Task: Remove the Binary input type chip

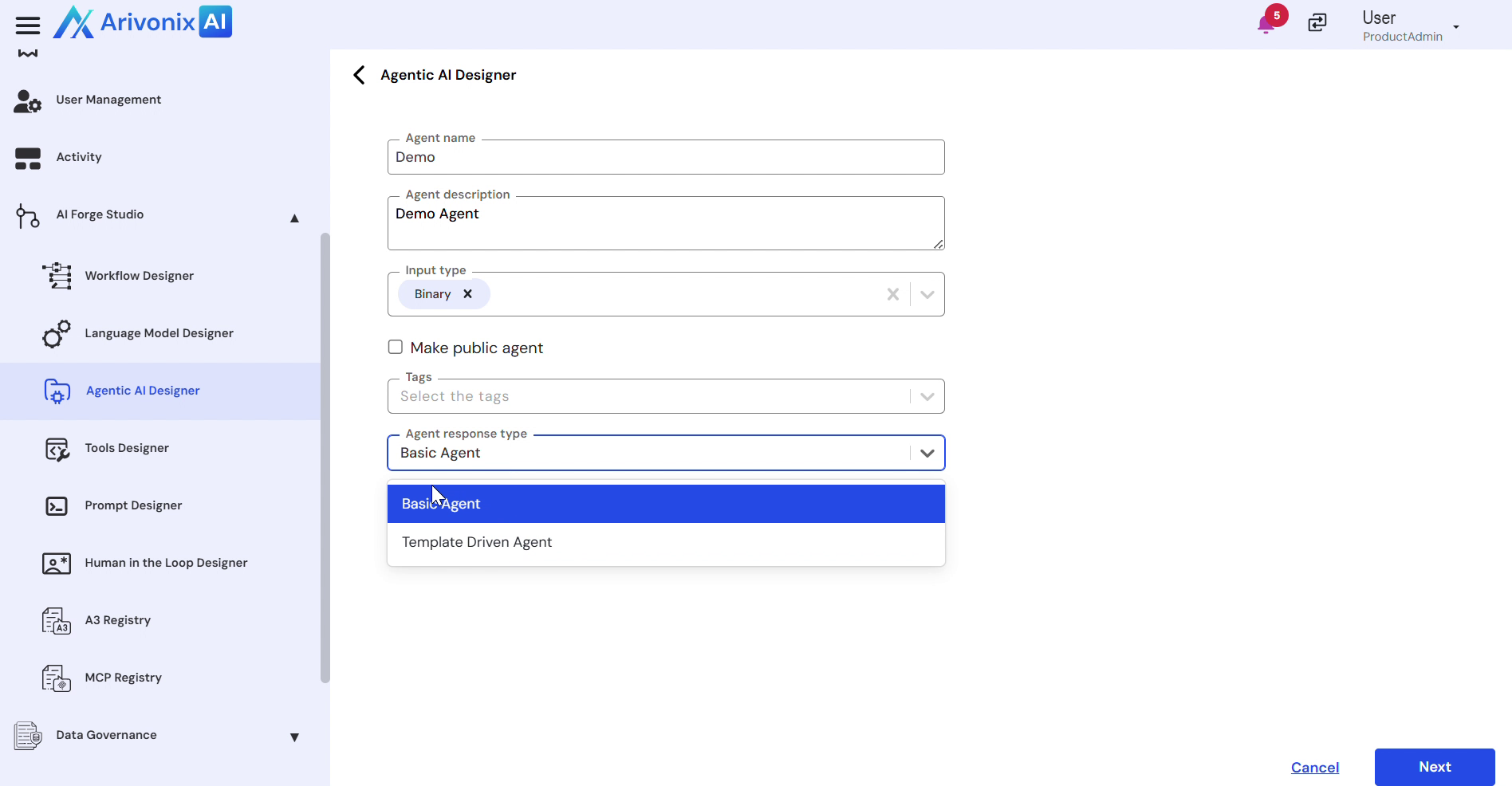Action: coord(468,294)
